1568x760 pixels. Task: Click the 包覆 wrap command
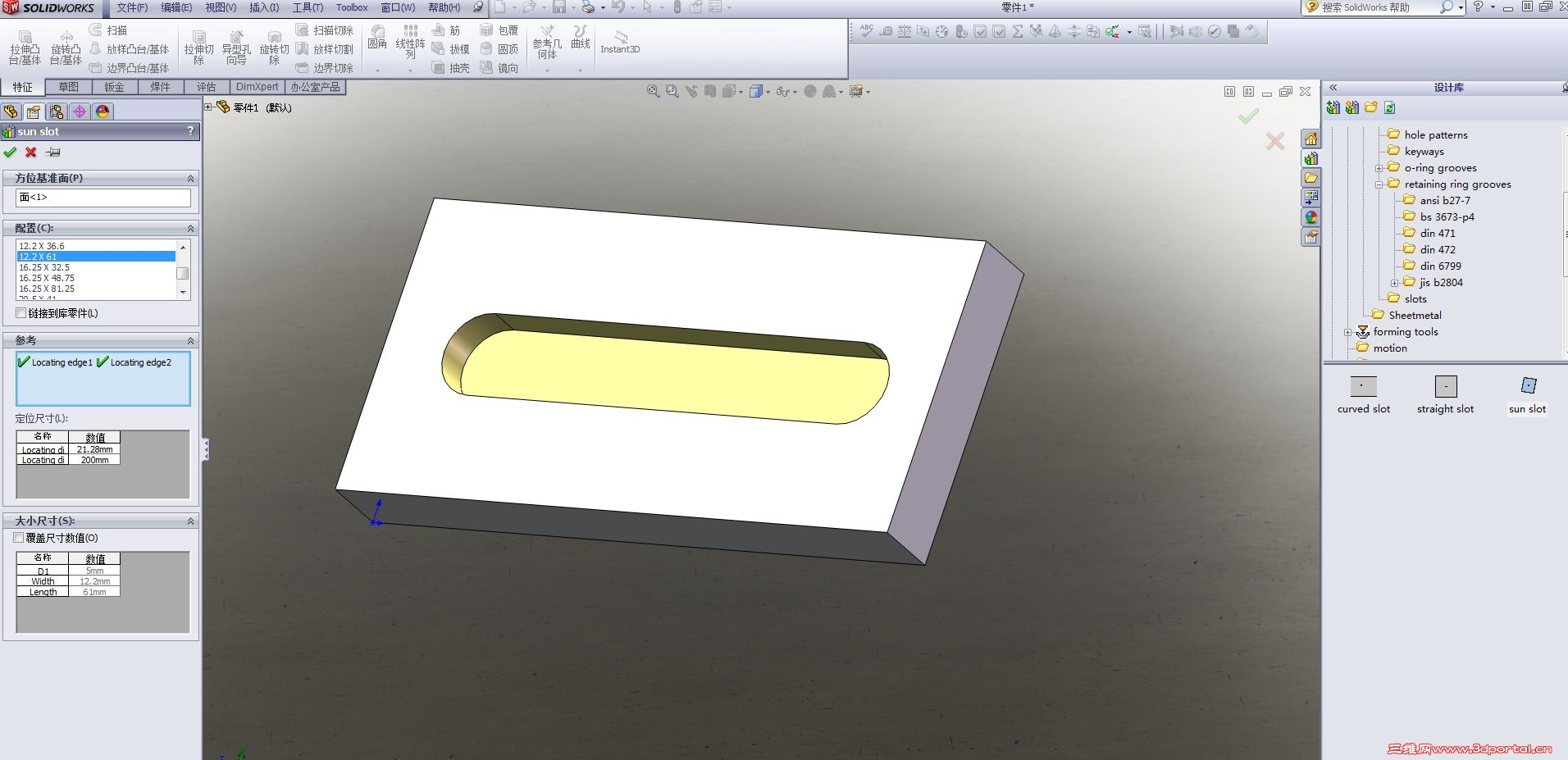coord(499,30)
